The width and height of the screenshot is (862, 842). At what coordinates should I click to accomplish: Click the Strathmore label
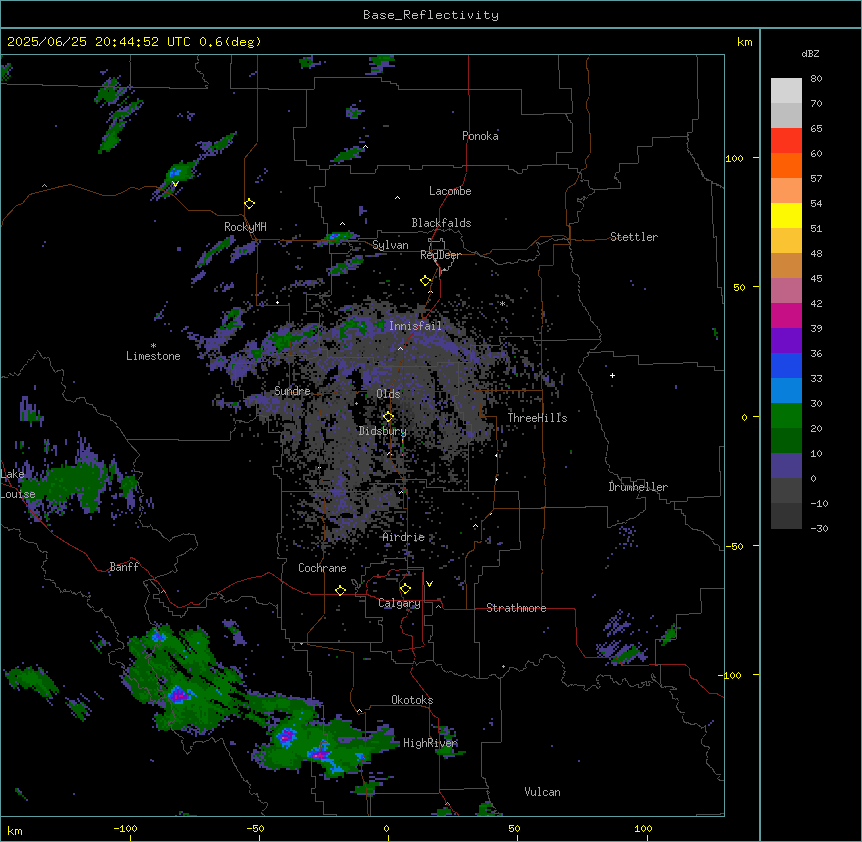516,608
